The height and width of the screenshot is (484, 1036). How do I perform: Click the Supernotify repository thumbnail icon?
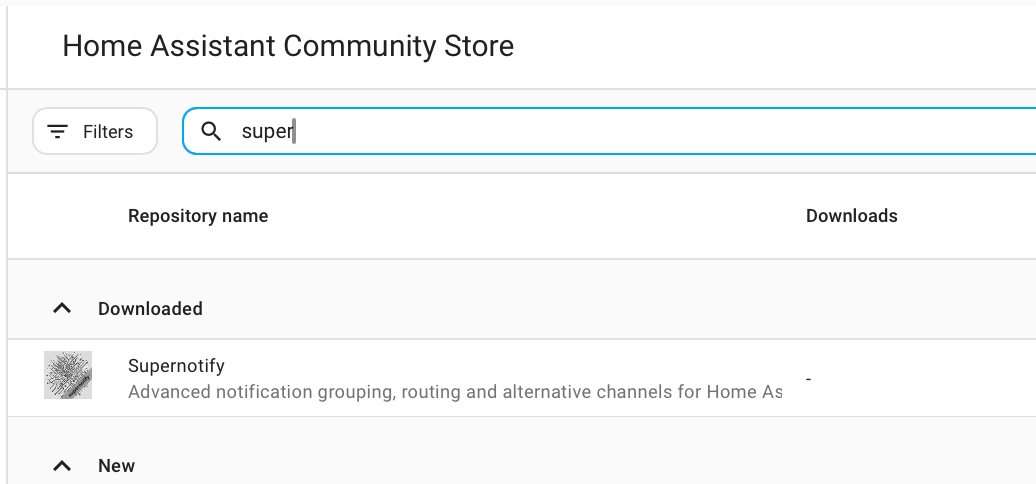(68, 376)
